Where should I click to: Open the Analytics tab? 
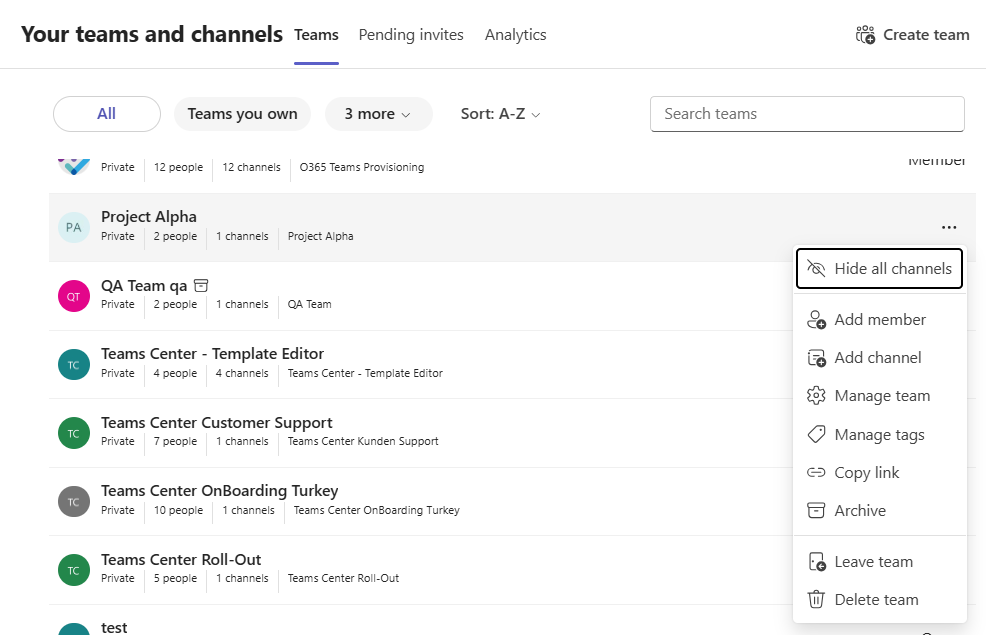515,35
